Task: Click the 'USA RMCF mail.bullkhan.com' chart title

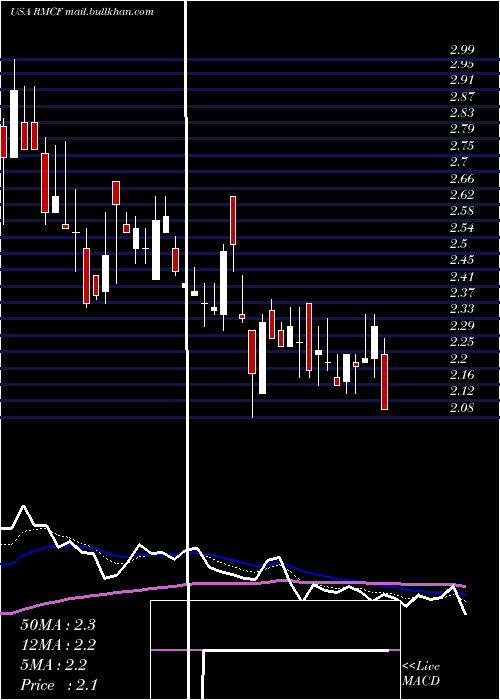Action: [82, 12]
